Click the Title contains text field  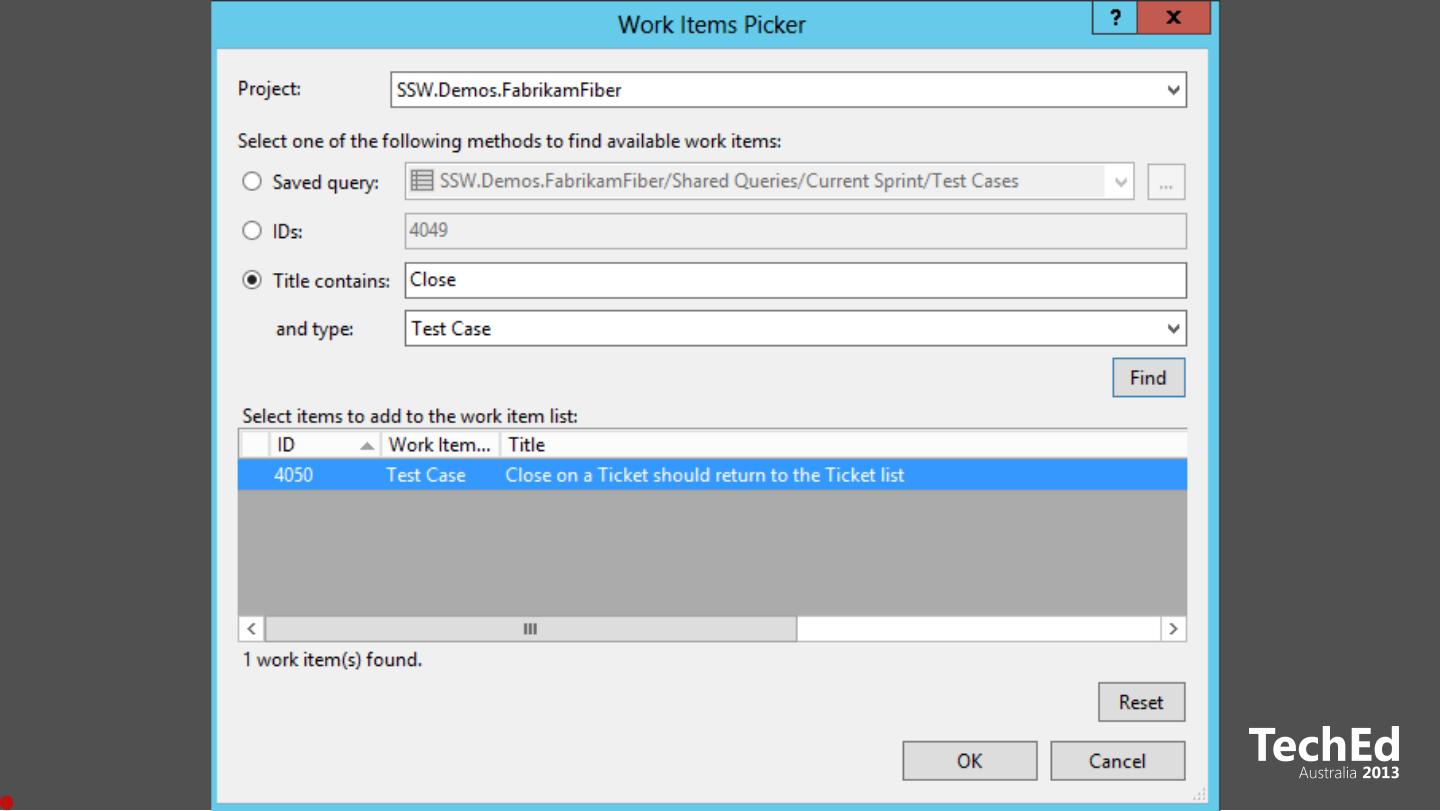[796, 280]
